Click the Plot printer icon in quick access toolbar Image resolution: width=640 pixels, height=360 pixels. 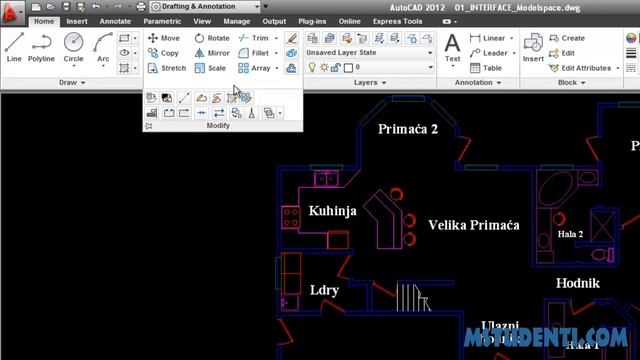141,7
